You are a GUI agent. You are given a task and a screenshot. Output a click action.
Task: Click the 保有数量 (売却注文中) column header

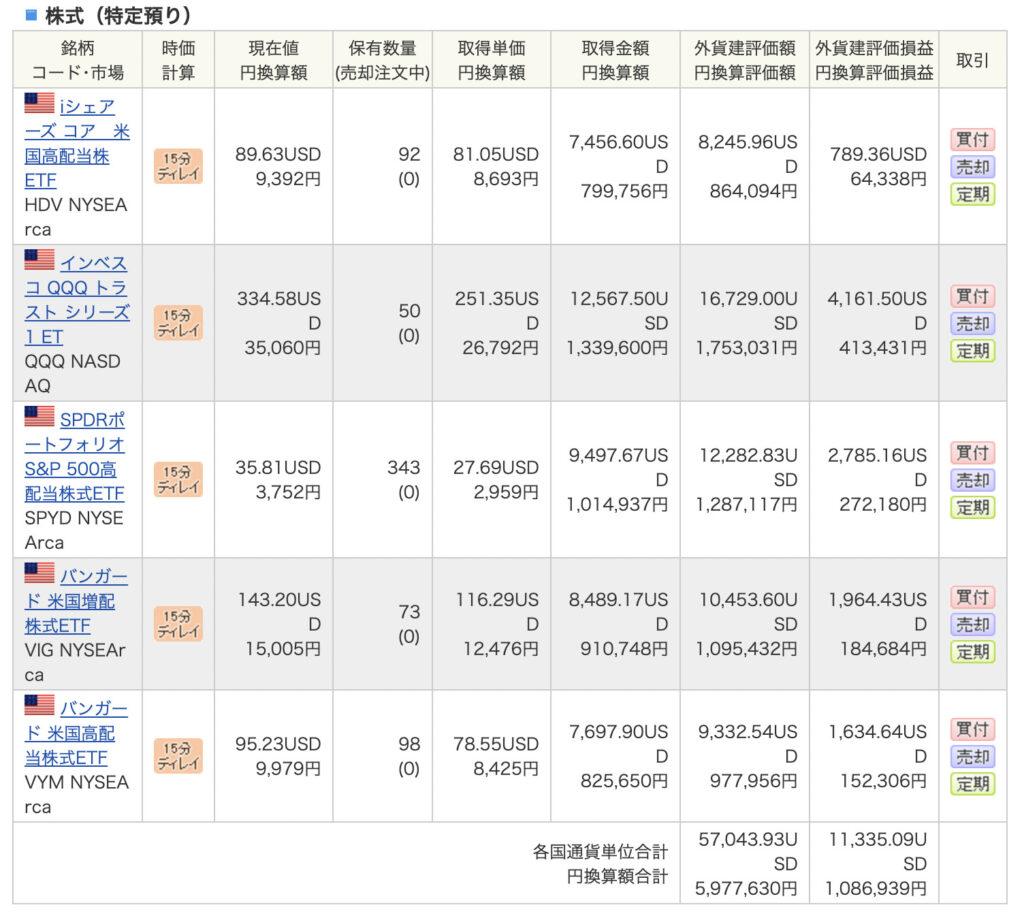pos(383,59)
